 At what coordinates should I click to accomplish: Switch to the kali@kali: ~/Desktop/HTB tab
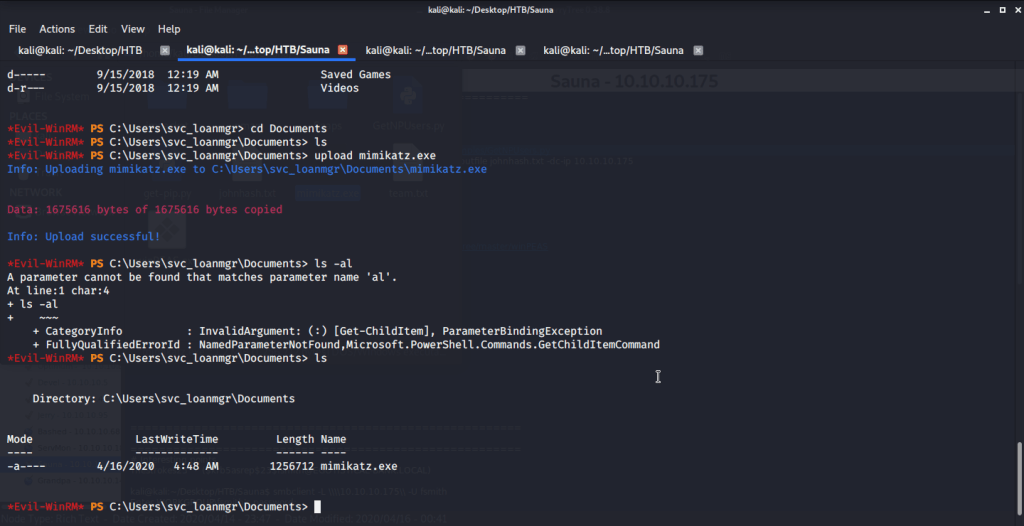coord(80,50)
